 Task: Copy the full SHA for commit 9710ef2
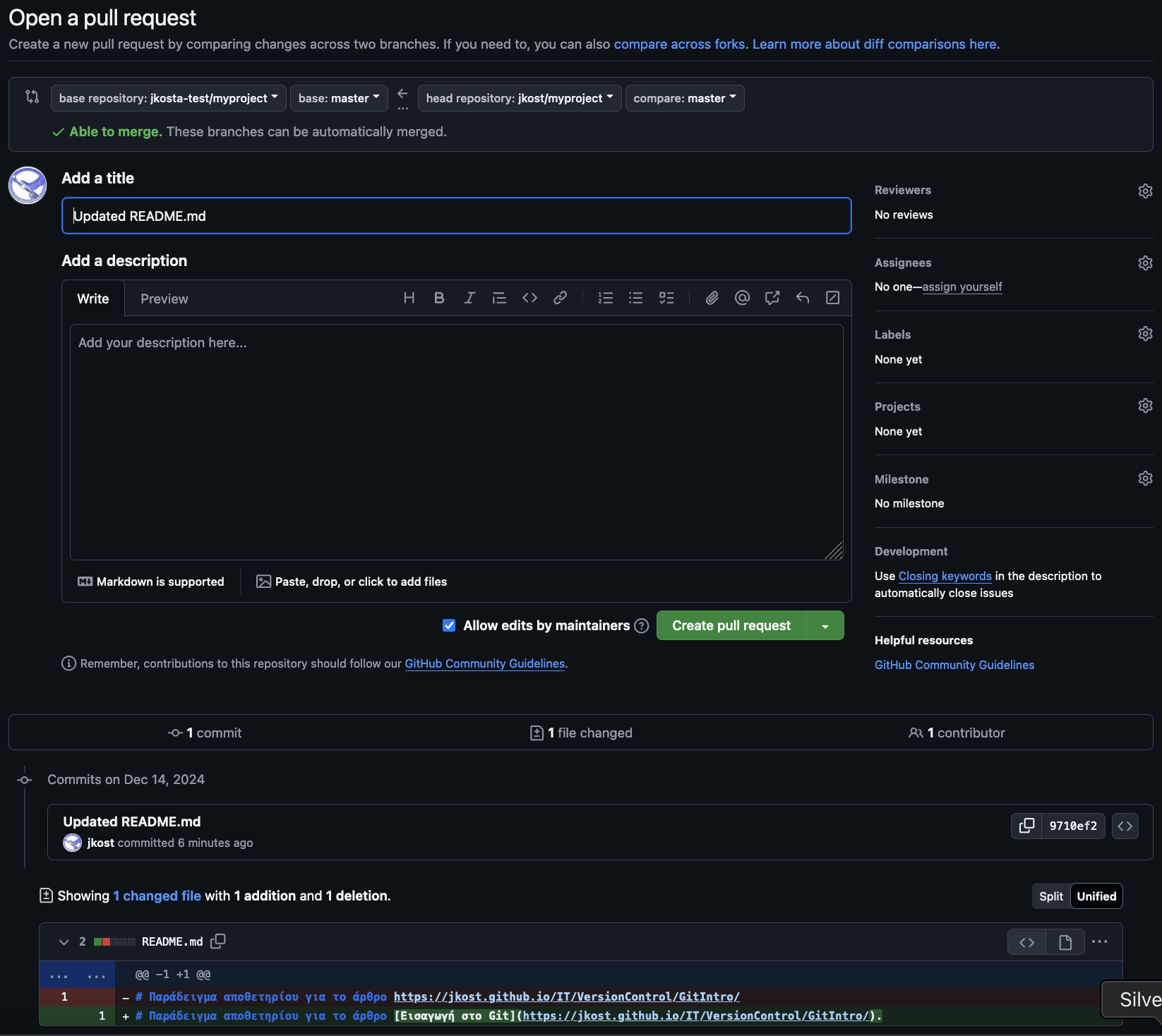[x=1026, y=826]
